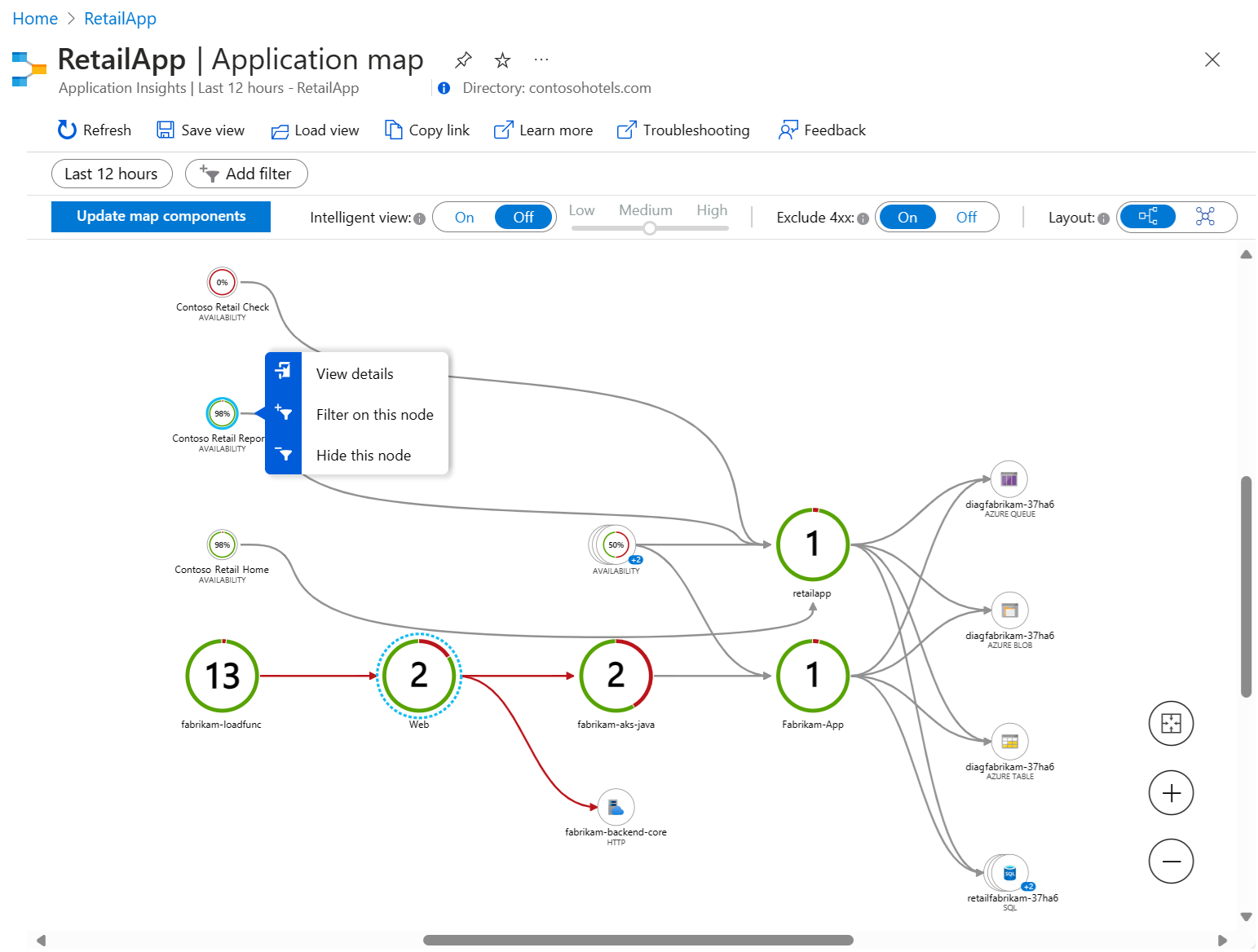Open the more options ellipsis menu
This screenshot has height=952, width=1258.
[541, 59]
